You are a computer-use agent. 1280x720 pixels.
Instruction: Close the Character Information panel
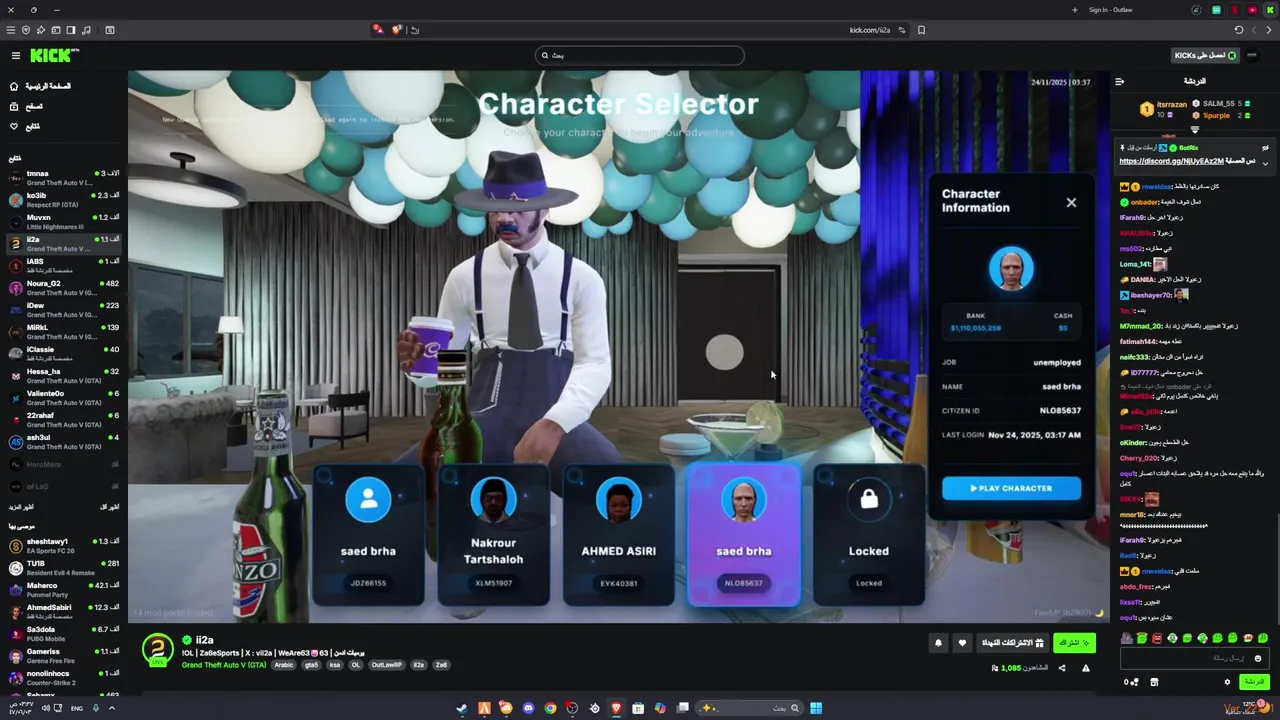(x=1071, y=202)
